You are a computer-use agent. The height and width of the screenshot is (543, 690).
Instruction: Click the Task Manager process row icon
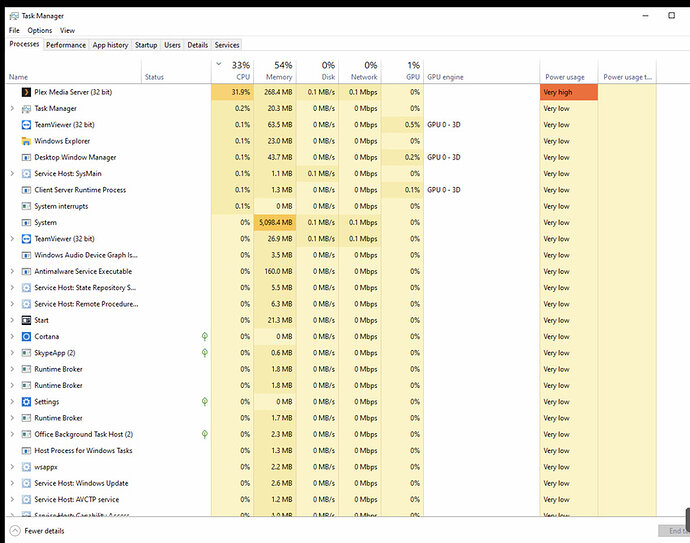[x=26, y=108]
